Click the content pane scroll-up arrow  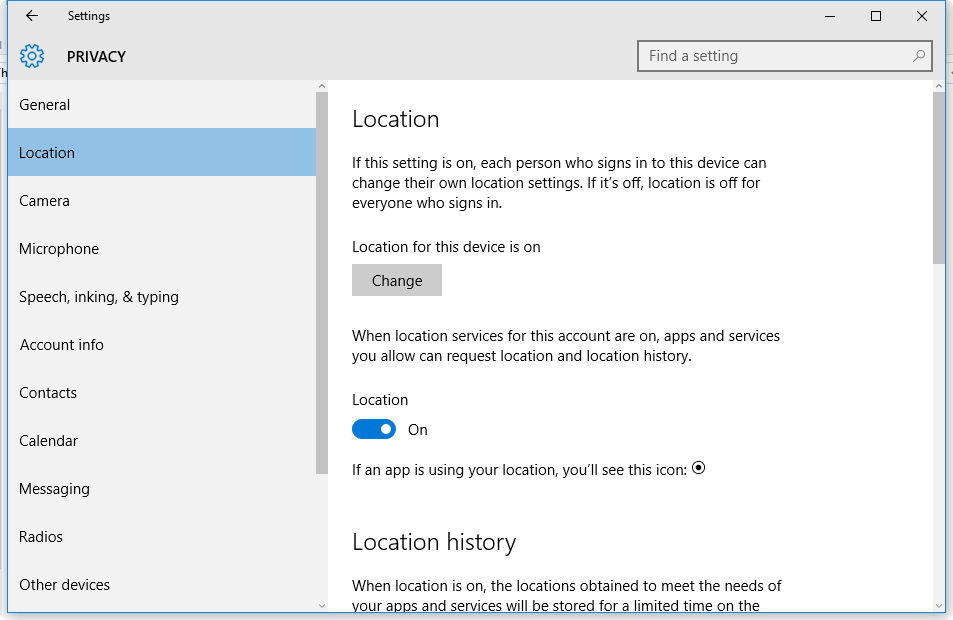[x=938, y=88]
